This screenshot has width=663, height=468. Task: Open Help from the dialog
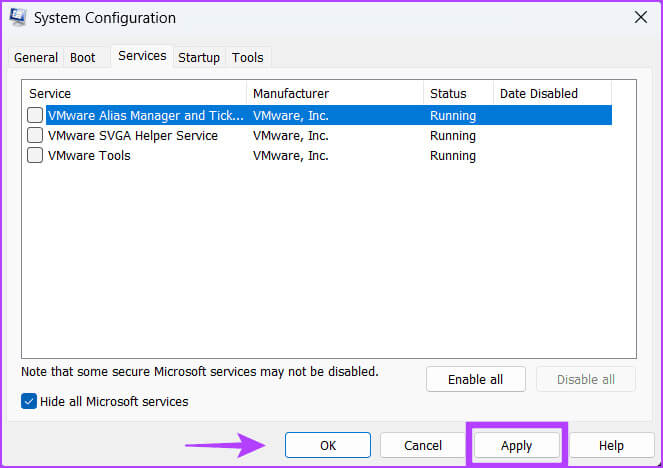tap(611, 445)
